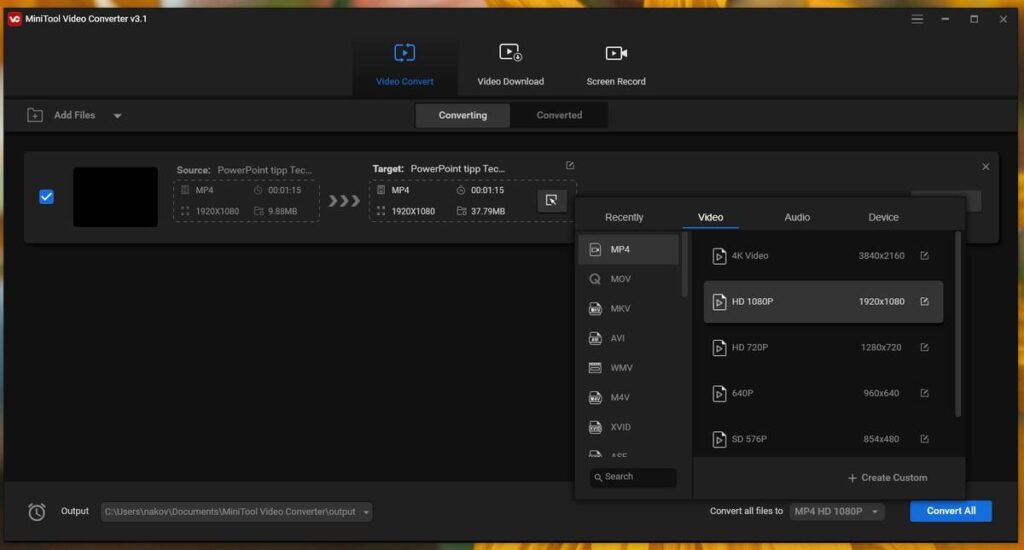1024x550 pixels.
Task: Edit the HD 1080P preset settings
Action: point(924,302)
